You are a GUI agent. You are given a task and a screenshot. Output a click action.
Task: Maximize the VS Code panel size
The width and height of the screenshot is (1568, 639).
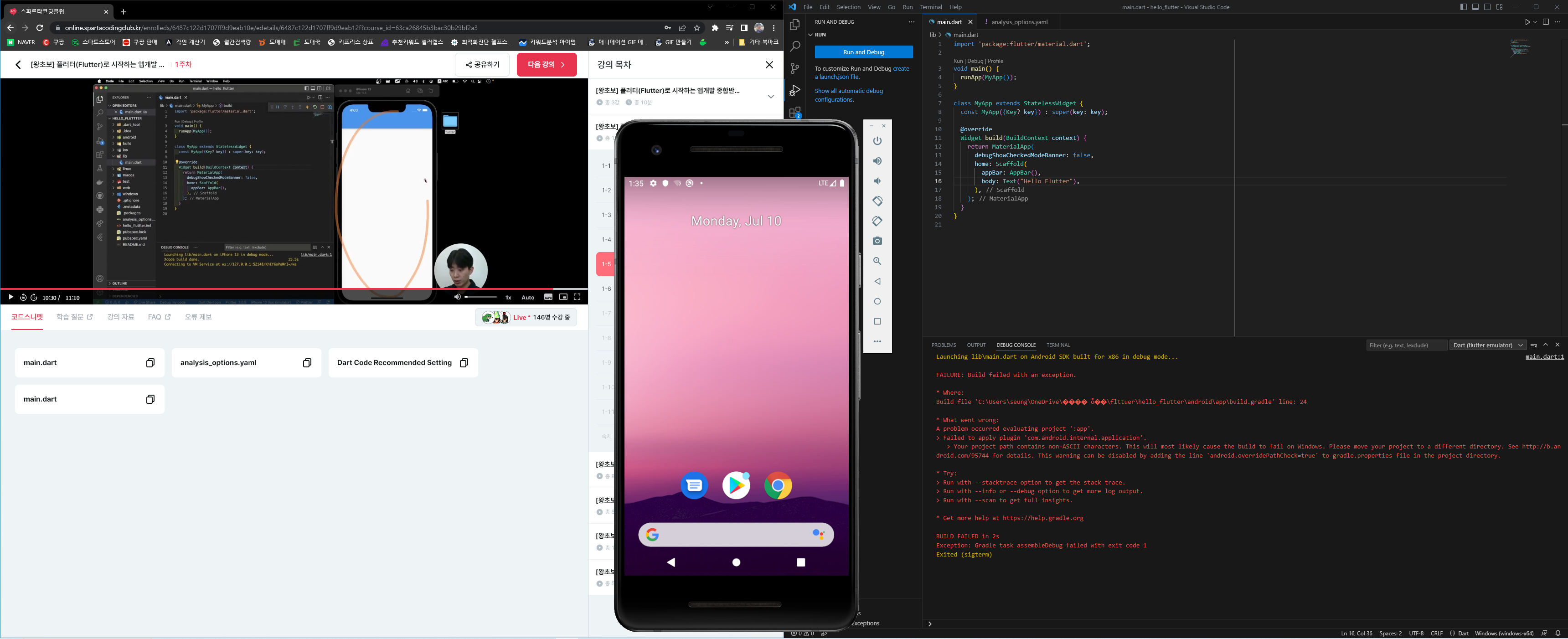coord(1546,345)
